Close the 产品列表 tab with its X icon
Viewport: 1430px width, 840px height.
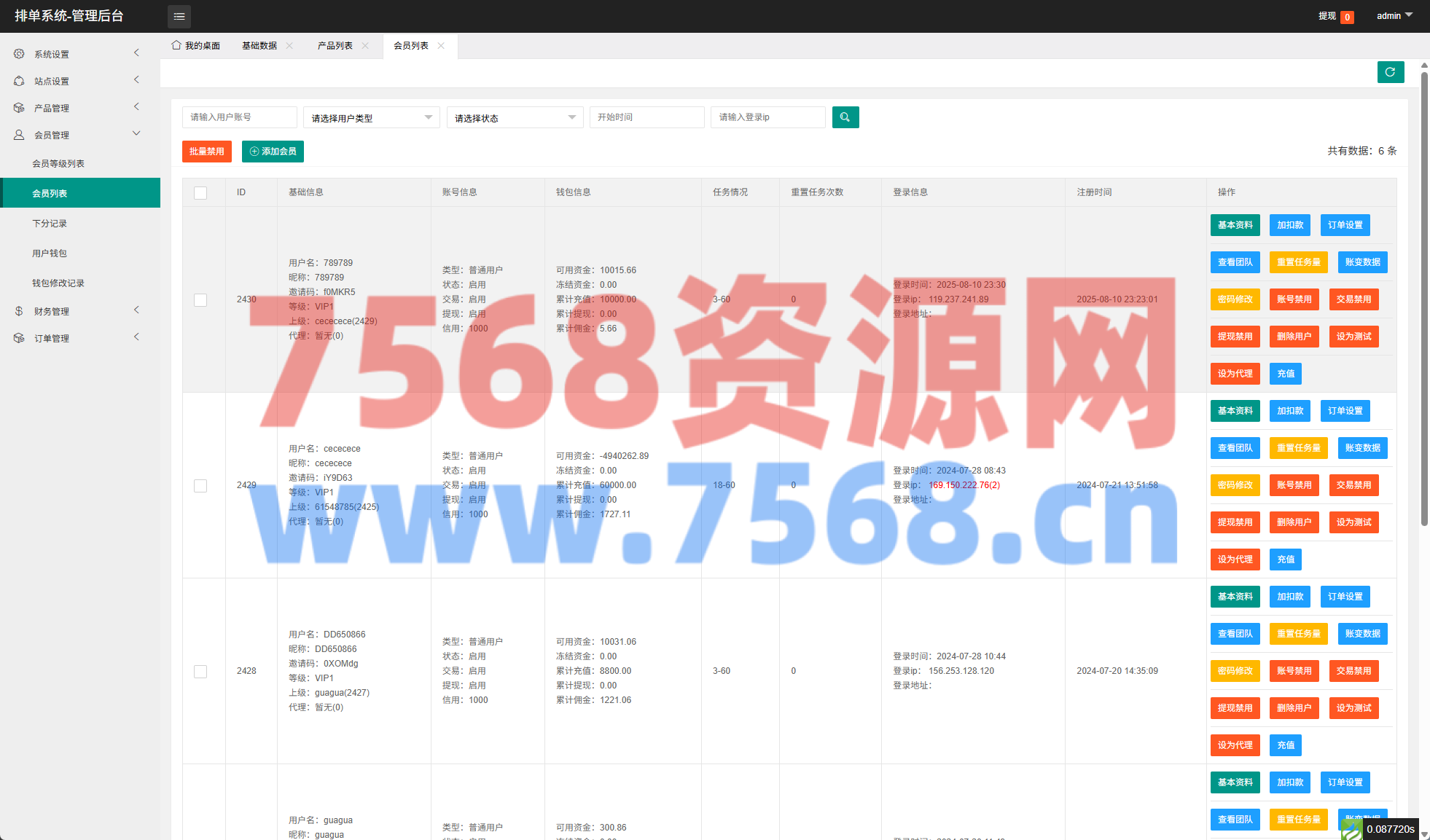click(x=365, y=45)
